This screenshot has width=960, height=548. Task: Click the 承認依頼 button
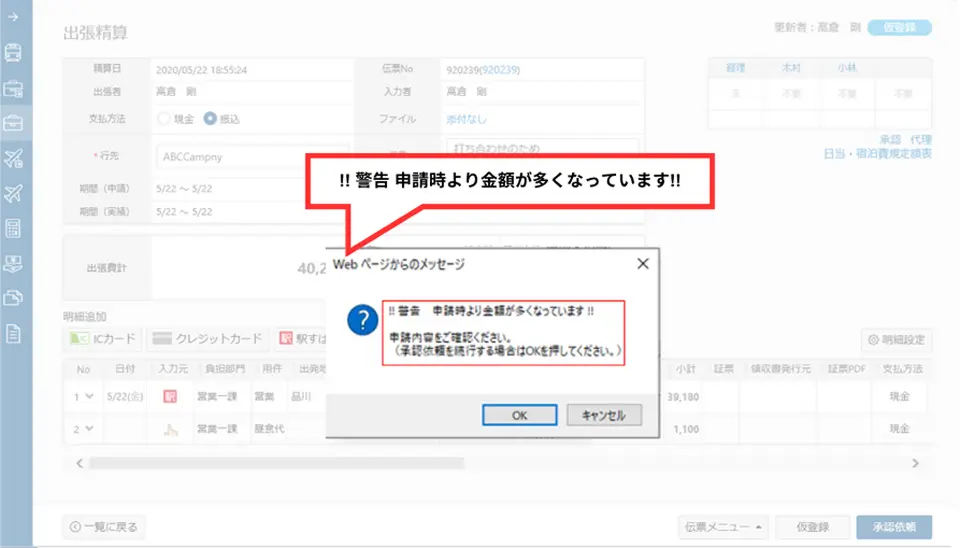pyautogui.click(x=894, y=527)
